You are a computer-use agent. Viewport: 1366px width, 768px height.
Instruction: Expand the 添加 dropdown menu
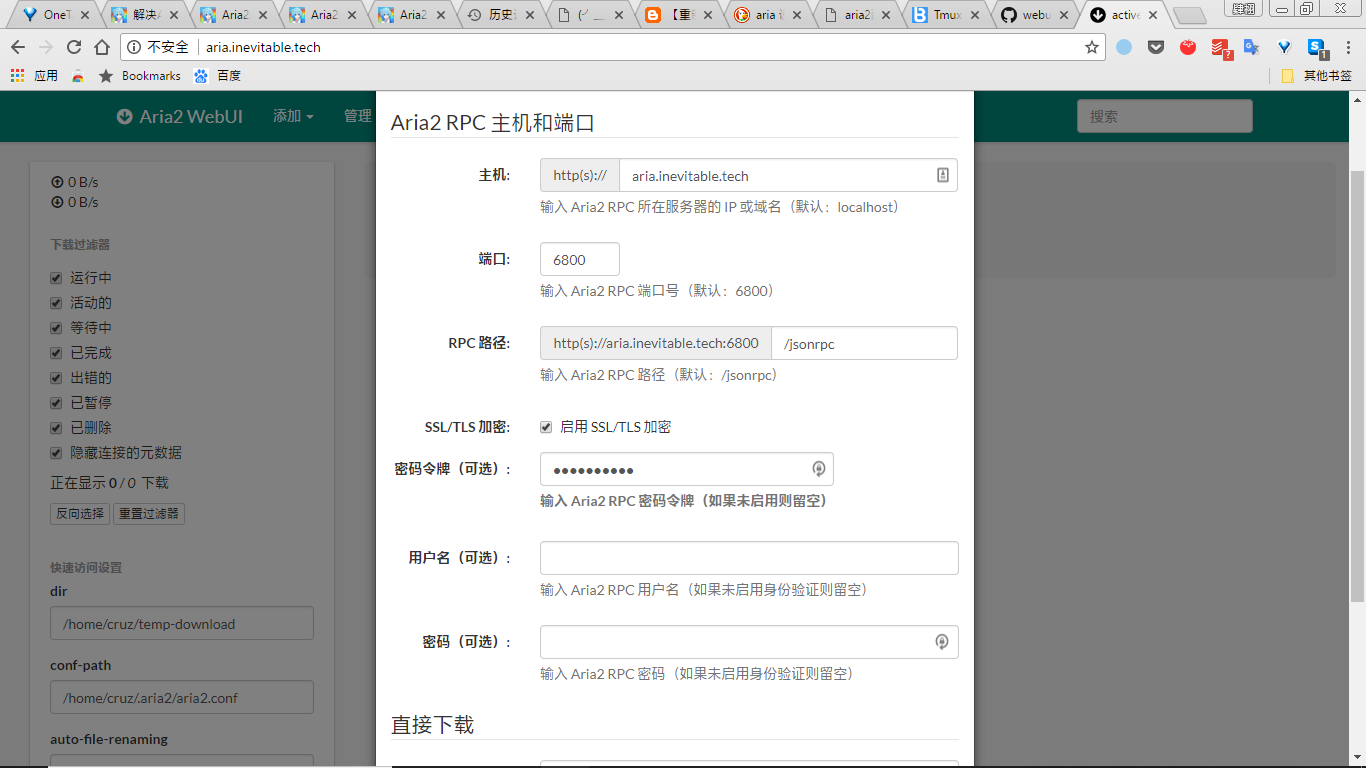(293, 116)
